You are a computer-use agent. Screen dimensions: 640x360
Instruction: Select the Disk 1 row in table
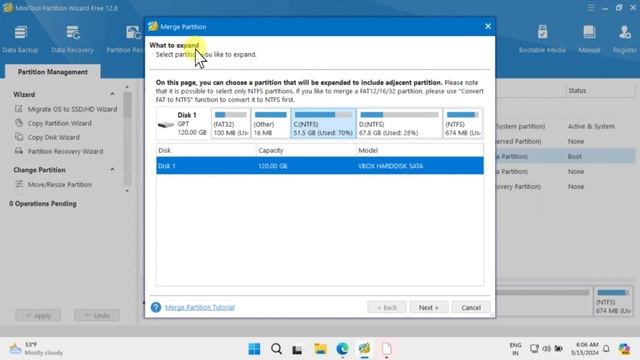pos(320,166)
